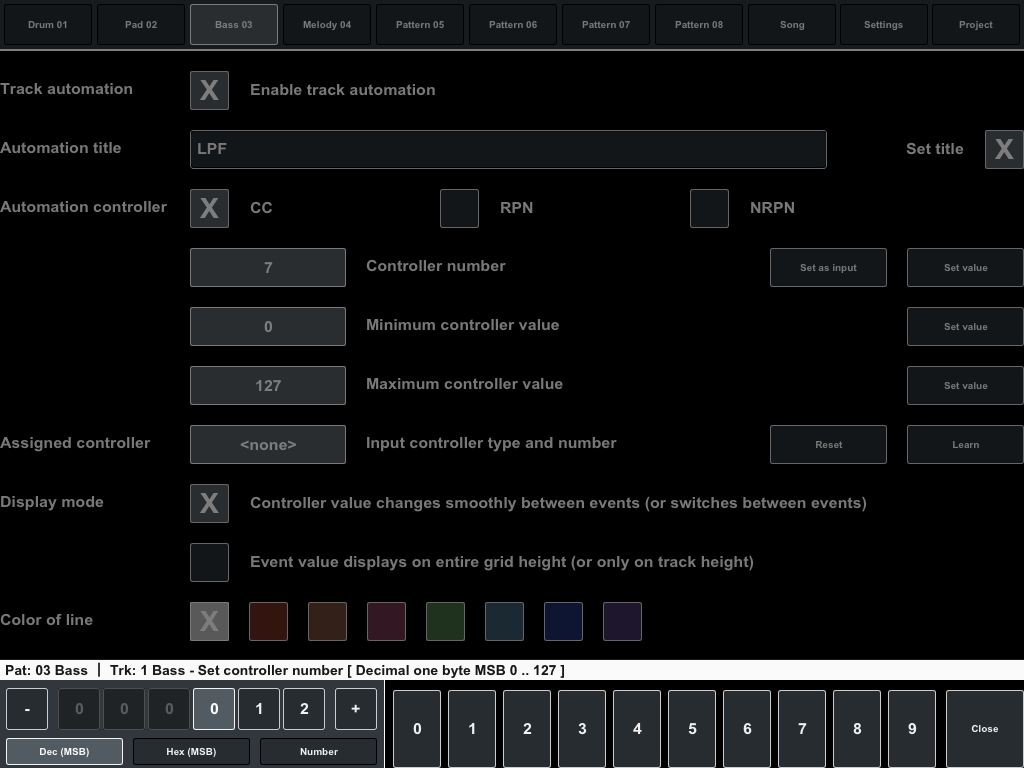Open the Pad 02 pattern tab
This screenshot has height=768, width=1024.
tap(141, 25)
